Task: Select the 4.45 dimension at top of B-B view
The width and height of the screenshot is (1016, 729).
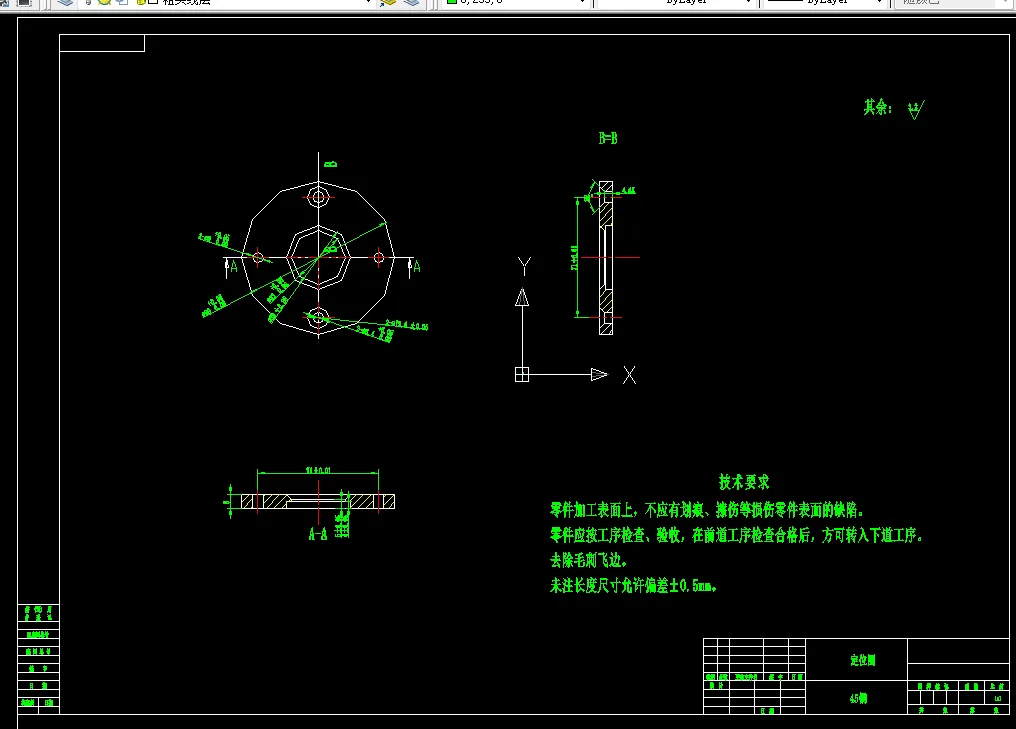Action: pos(629,191)
